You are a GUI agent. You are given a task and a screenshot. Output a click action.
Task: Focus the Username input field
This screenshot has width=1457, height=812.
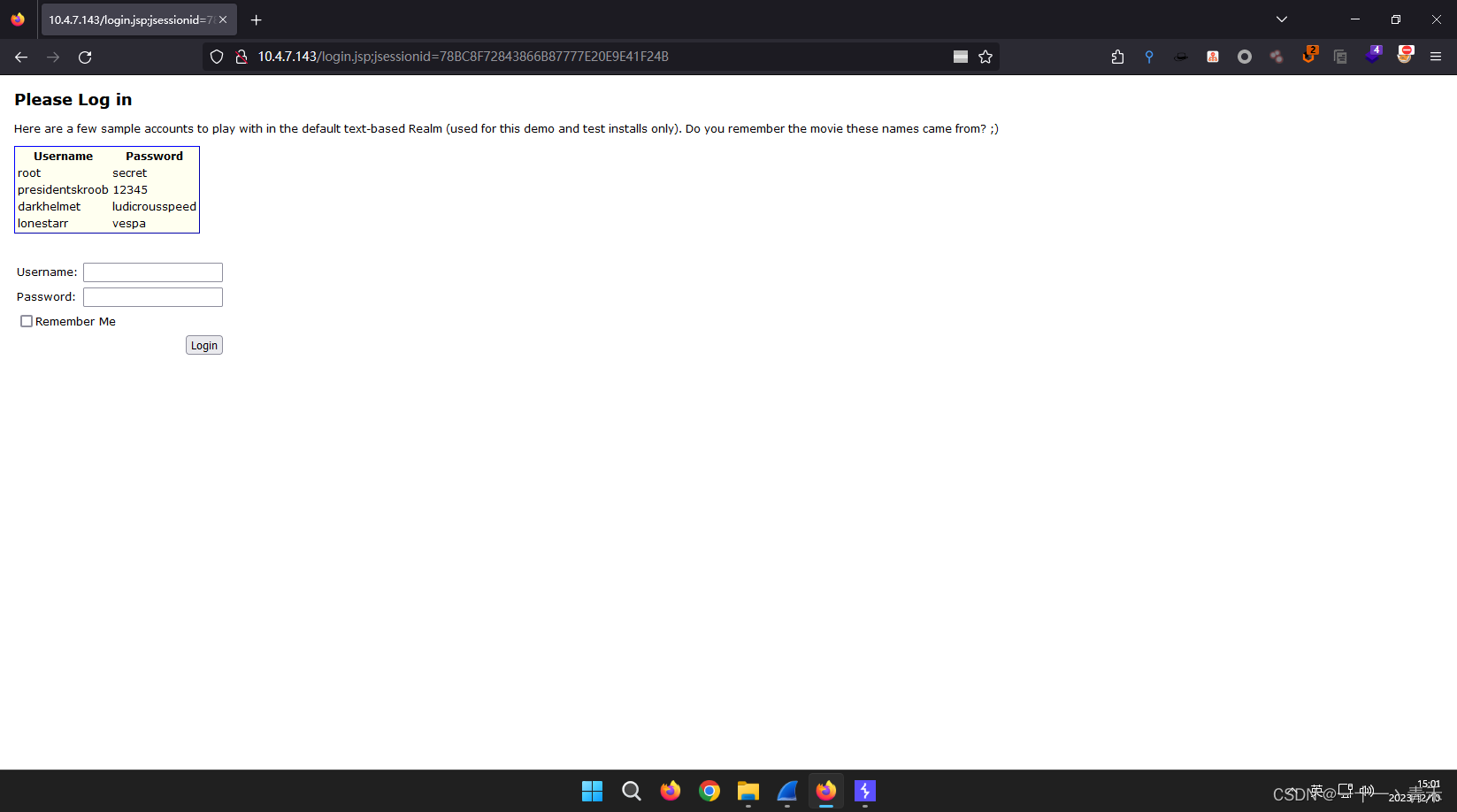[153, 272]
